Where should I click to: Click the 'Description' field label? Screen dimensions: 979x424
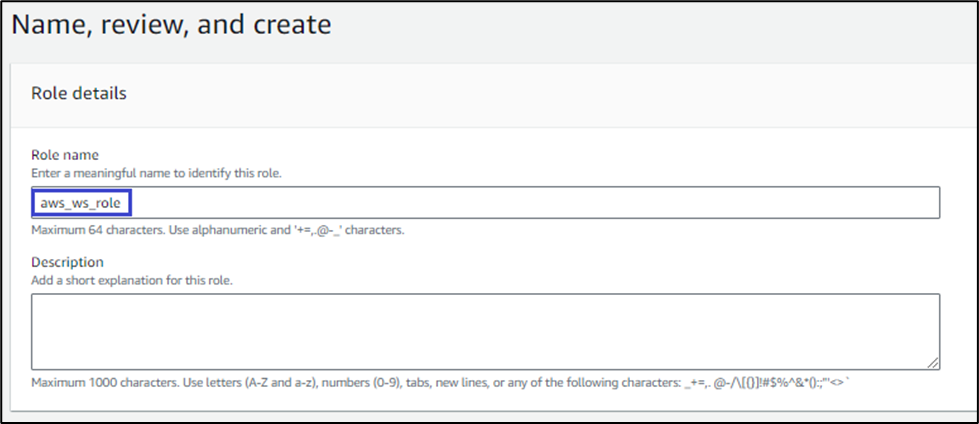point(68,262)
